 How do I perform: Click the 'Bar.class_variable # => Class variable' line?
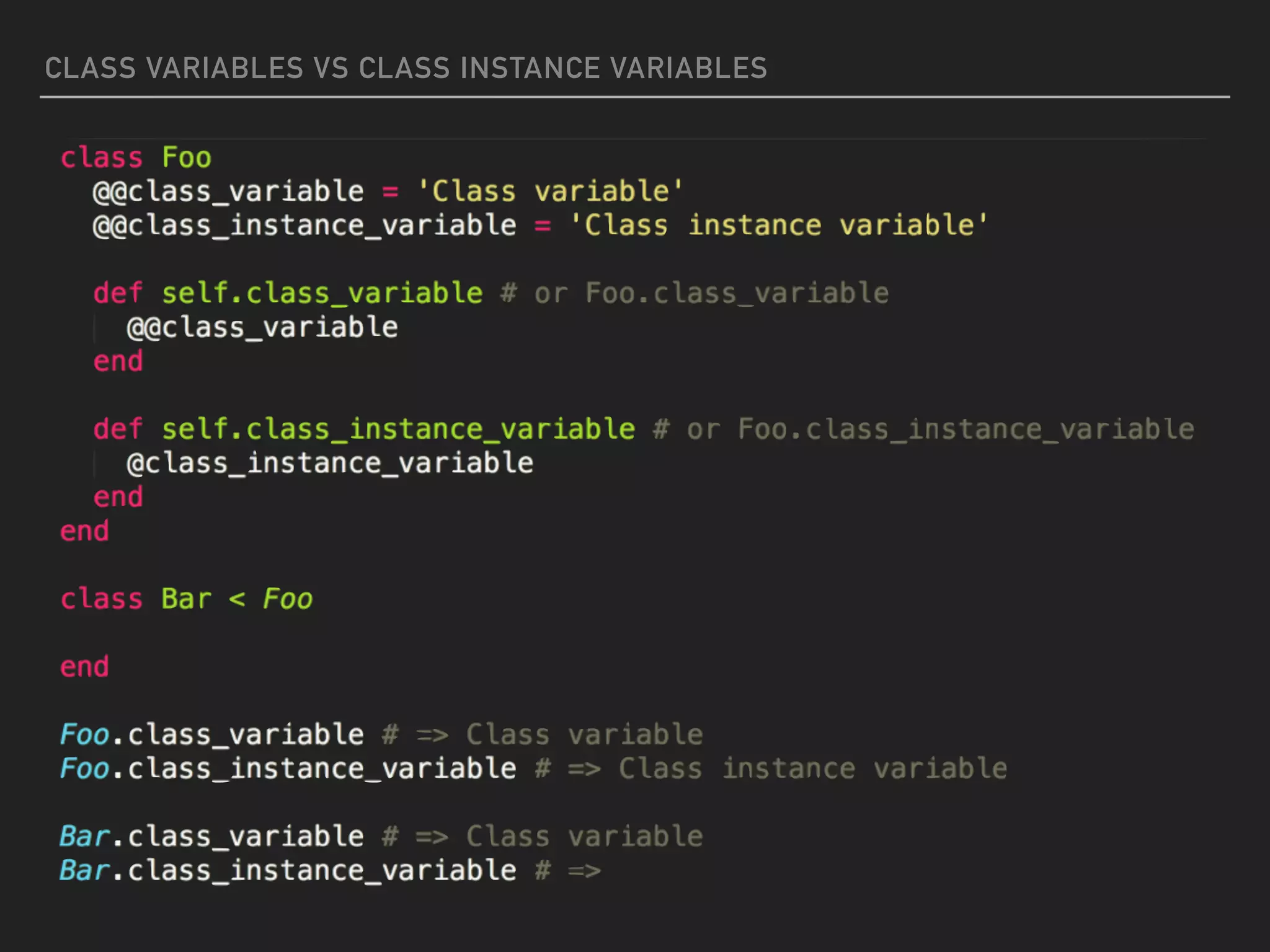[381, 837]
